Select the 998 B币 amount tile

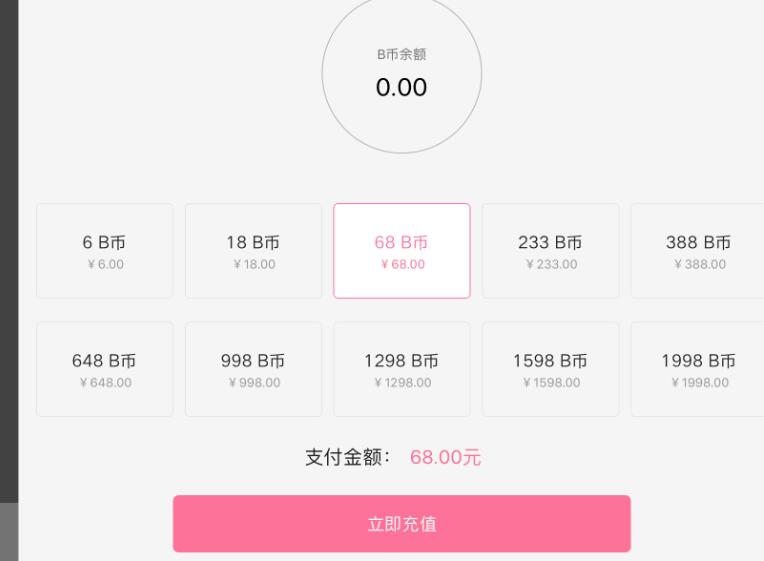(253, 369)
